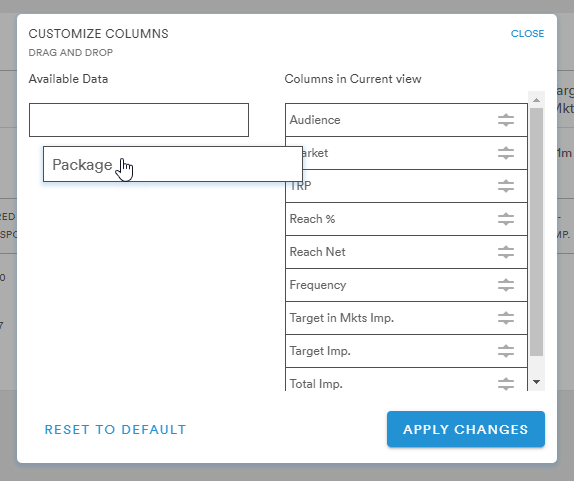Viewport: 574px width, 481px height.
Task: Click the Columns in Current view heading
Action: [x=353, y=79]
